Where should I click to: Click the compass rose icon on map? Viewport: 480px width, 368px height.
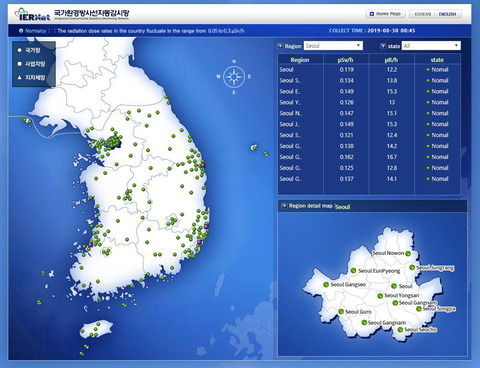234,77
